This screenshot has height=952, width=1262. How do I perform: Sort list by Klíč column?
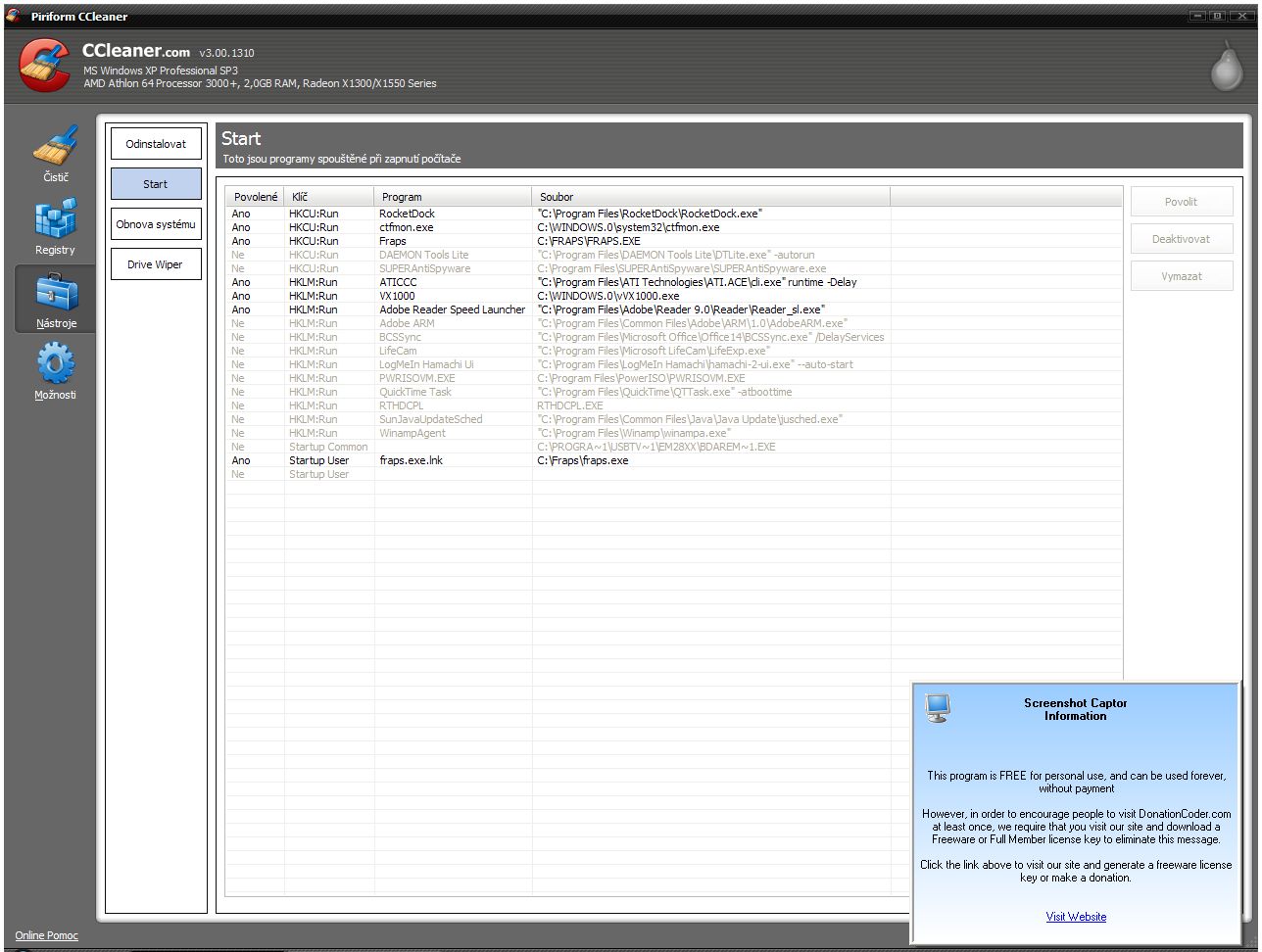point(328,197)
